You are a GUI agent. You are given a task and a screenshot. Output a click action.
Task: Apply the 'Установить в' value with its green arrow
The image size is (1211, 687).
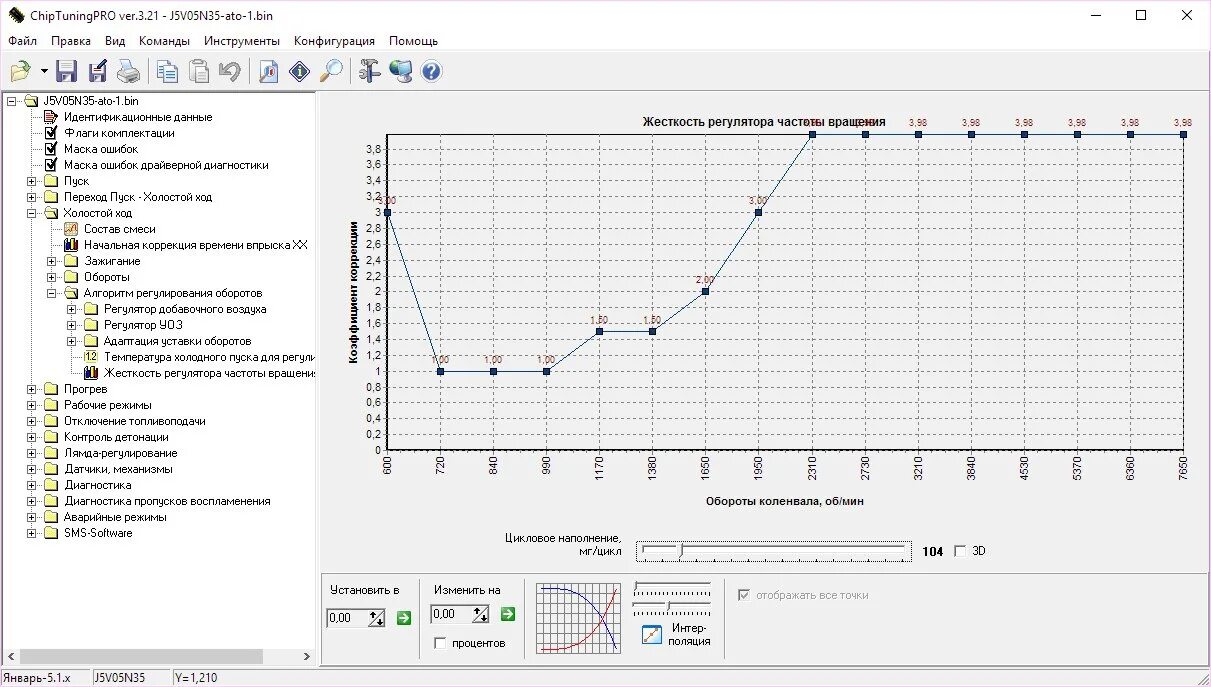tap(404, 618)
